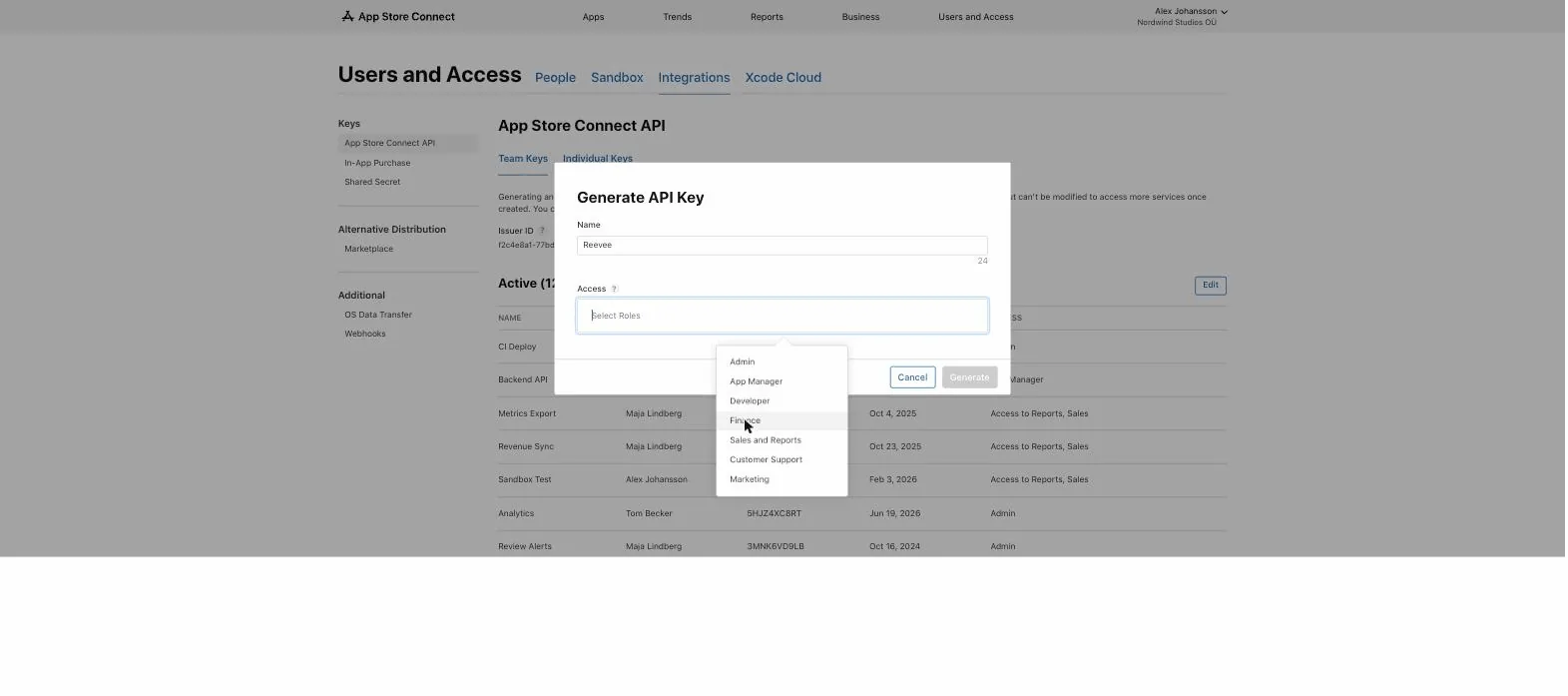1568x696 pixels.
Task: Select In-App Purchase in sidebar
Action: [x=377, y=163]
